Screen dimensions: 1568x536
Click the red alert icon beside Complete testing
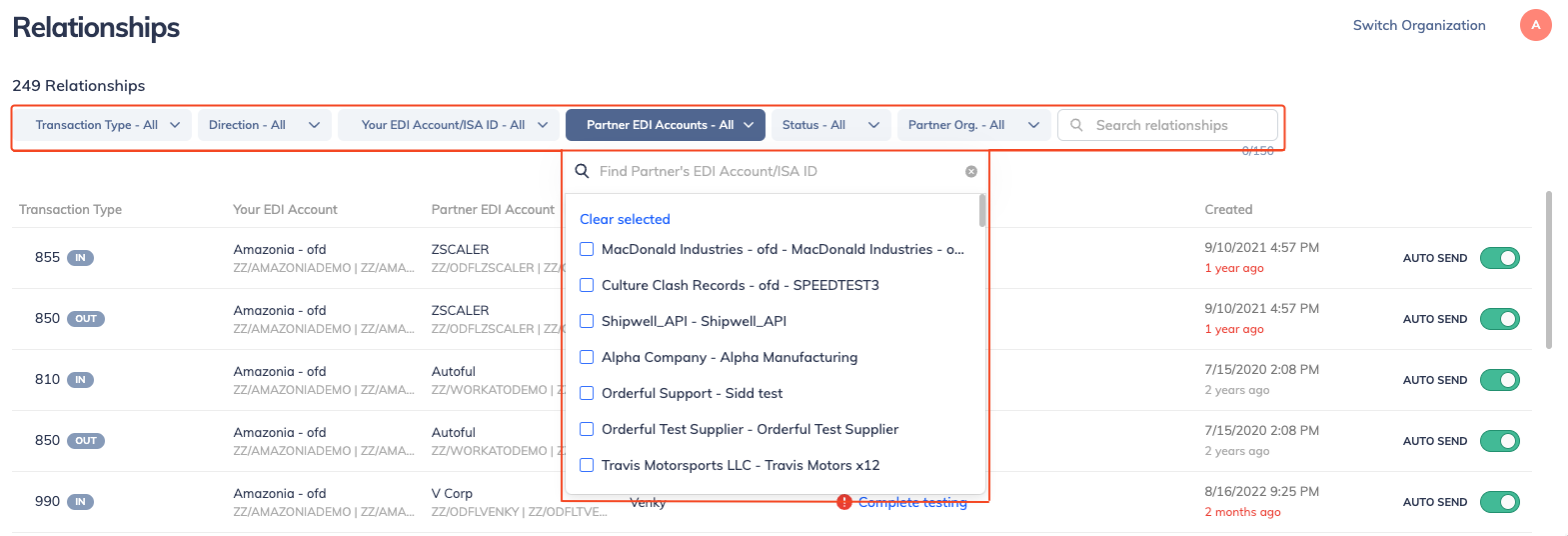pyautogui.click(x=844, y=502)
